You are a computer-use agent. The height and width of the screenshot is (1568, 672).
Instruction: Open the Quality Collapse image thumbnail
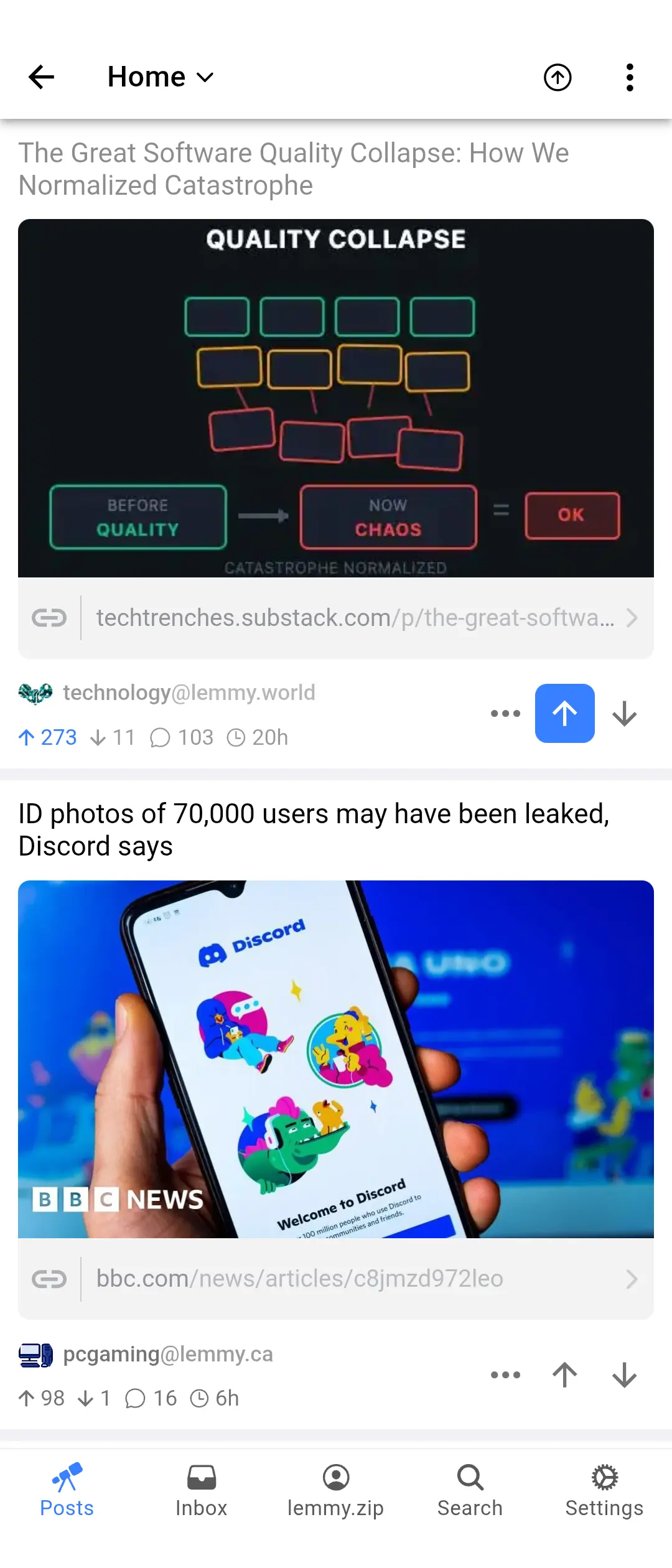(x=336, y=398)
